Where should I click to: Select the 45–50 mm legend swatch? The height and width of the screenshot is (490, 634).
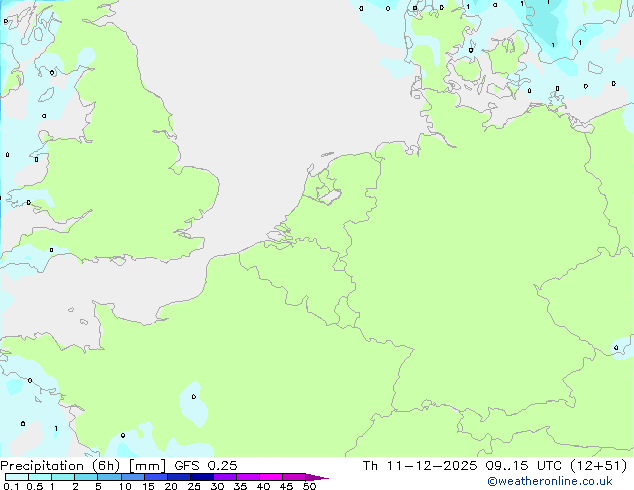pos(294,477)
